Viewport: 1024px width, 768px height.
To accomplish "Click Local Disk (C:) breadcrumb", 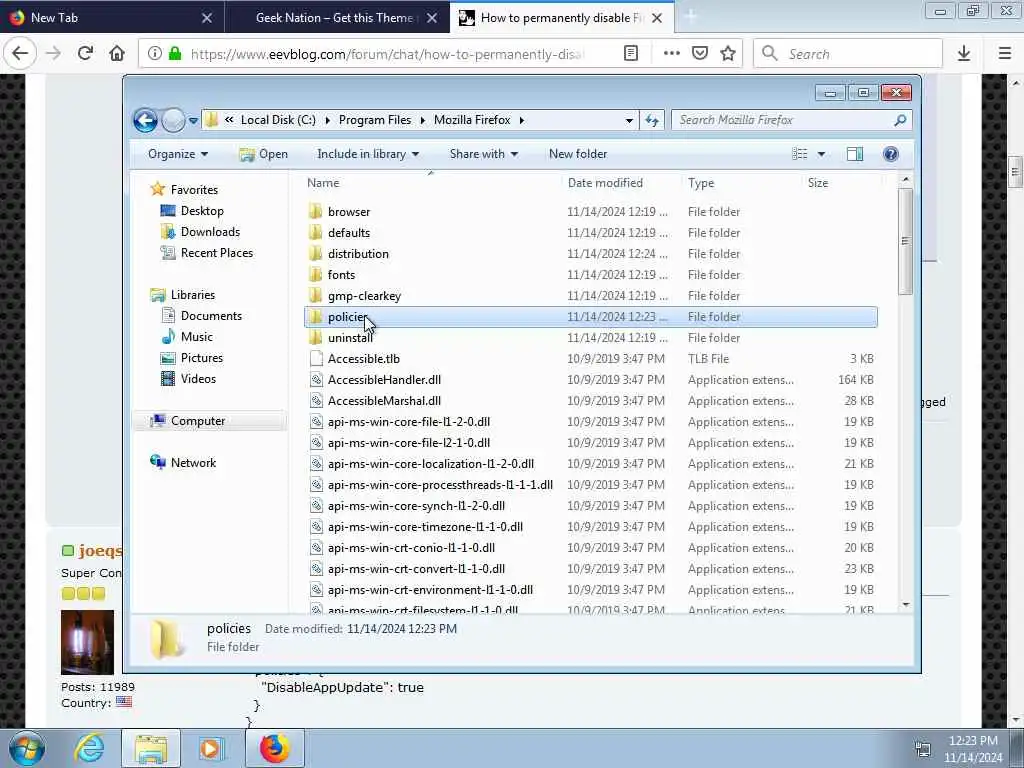I will point(278,120).
